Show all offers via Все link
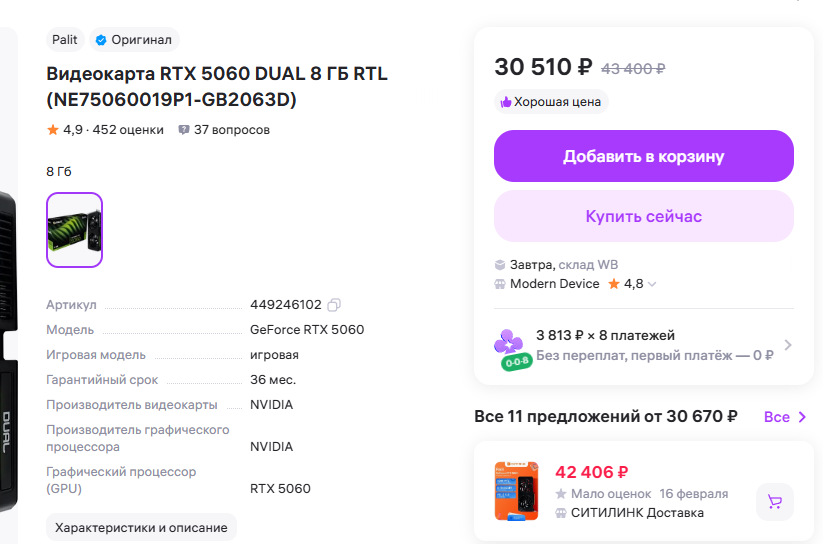This screenshot has height=544, width=823. pos(785,417)
